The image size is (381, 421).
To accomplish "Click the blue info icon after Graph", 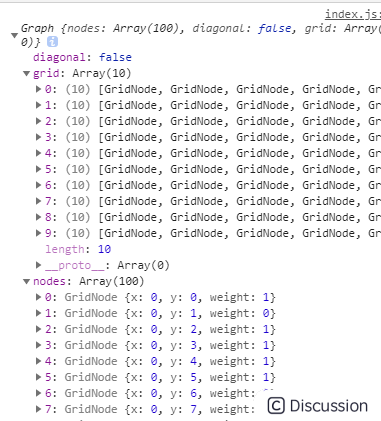I will tap(52, 42).
